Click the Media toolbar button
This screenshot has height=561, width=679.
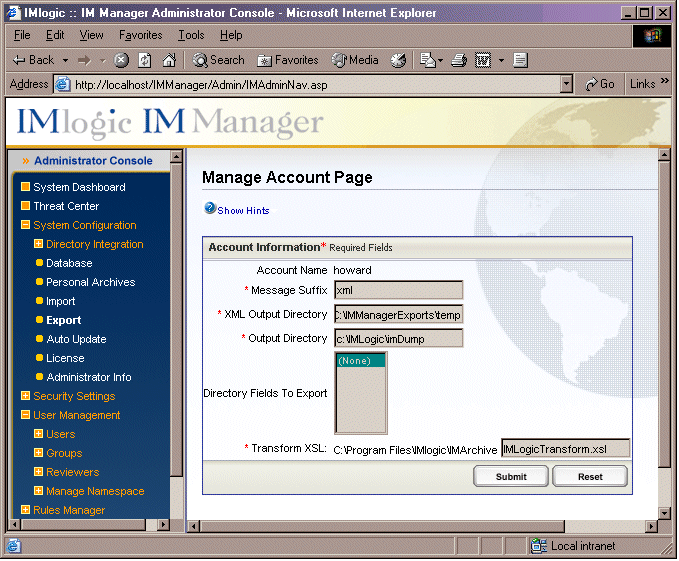[x=356, y=60]
